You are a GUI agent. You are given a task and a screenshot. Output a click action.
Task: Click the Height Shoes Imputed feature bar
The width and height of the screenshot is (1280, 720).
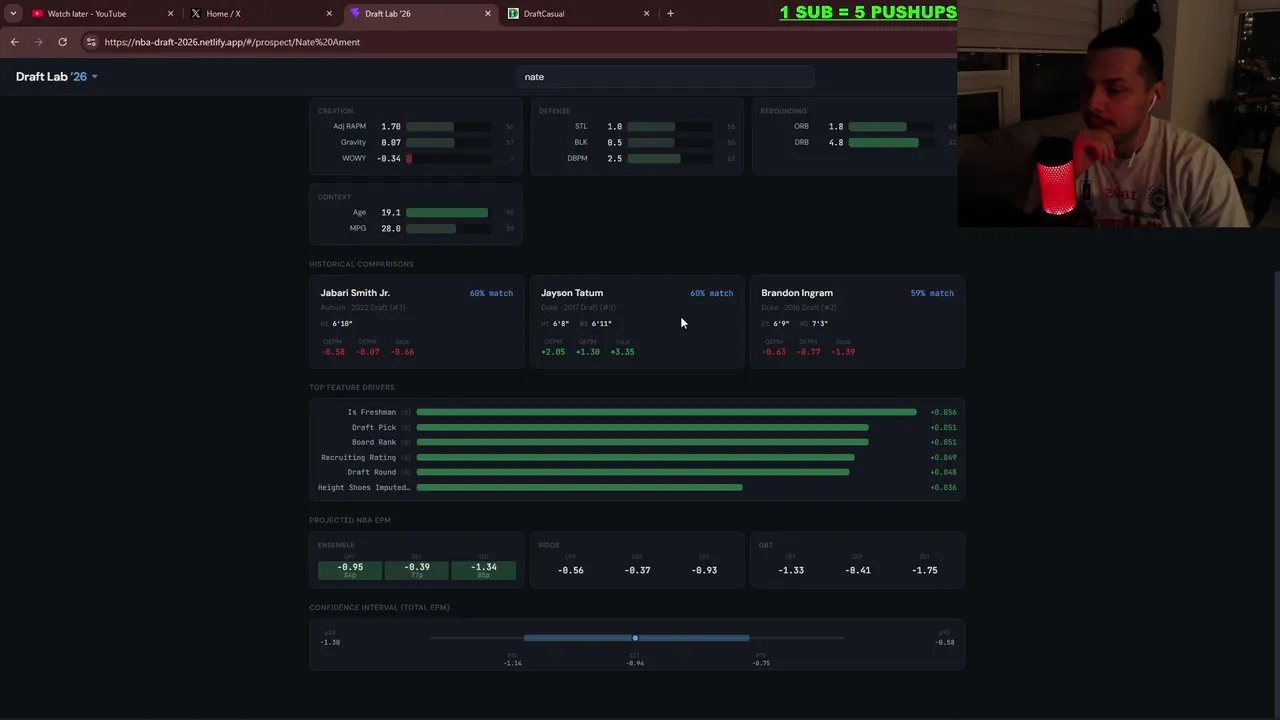(x=579, y=487)
